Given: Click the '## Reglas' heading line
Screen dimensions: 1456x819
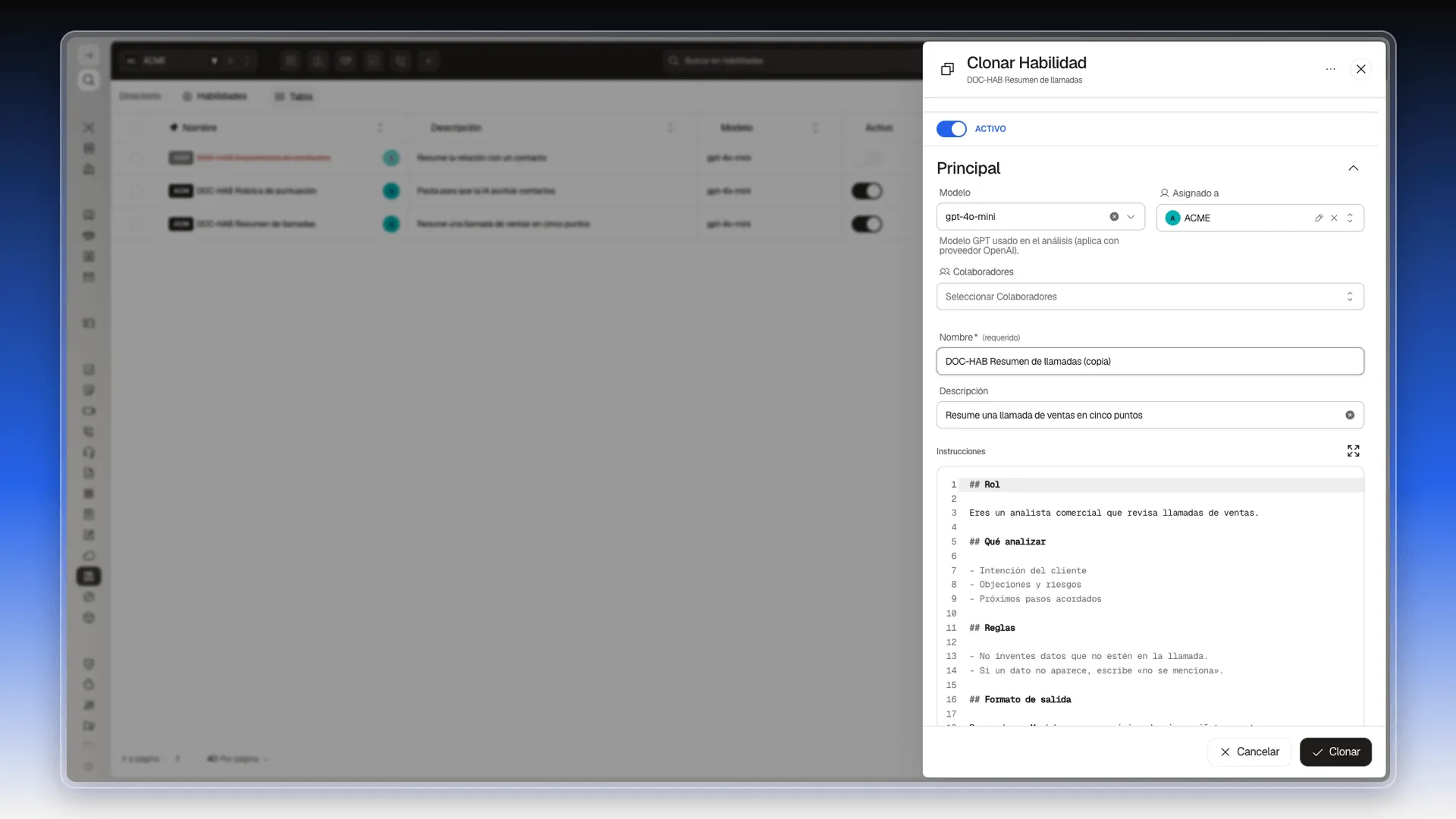Looking at the screenshot, I should [x=992, y=628].
